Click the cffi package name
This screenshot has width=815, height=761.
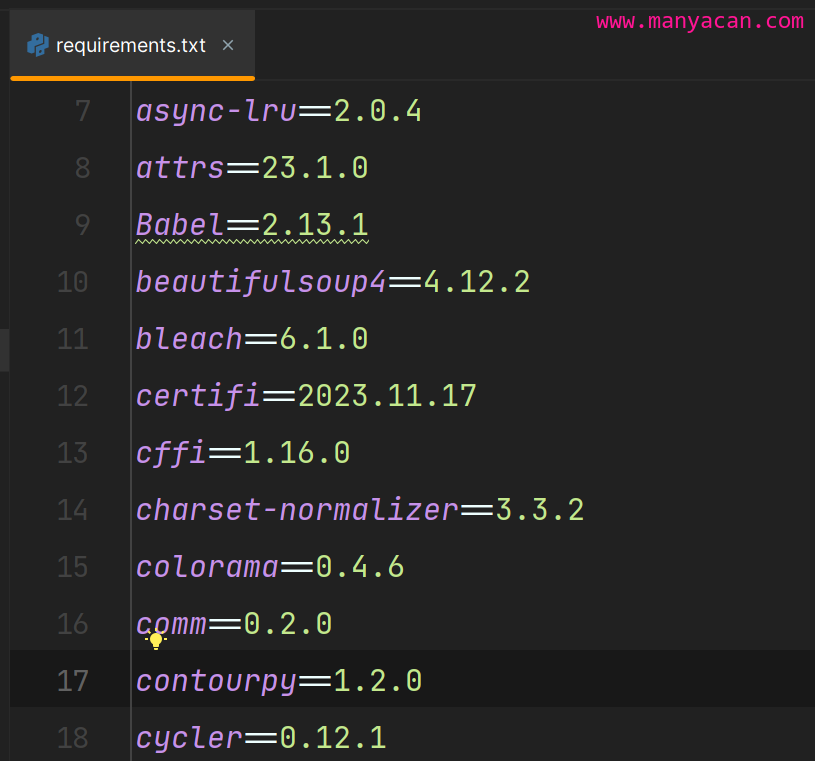171,453
